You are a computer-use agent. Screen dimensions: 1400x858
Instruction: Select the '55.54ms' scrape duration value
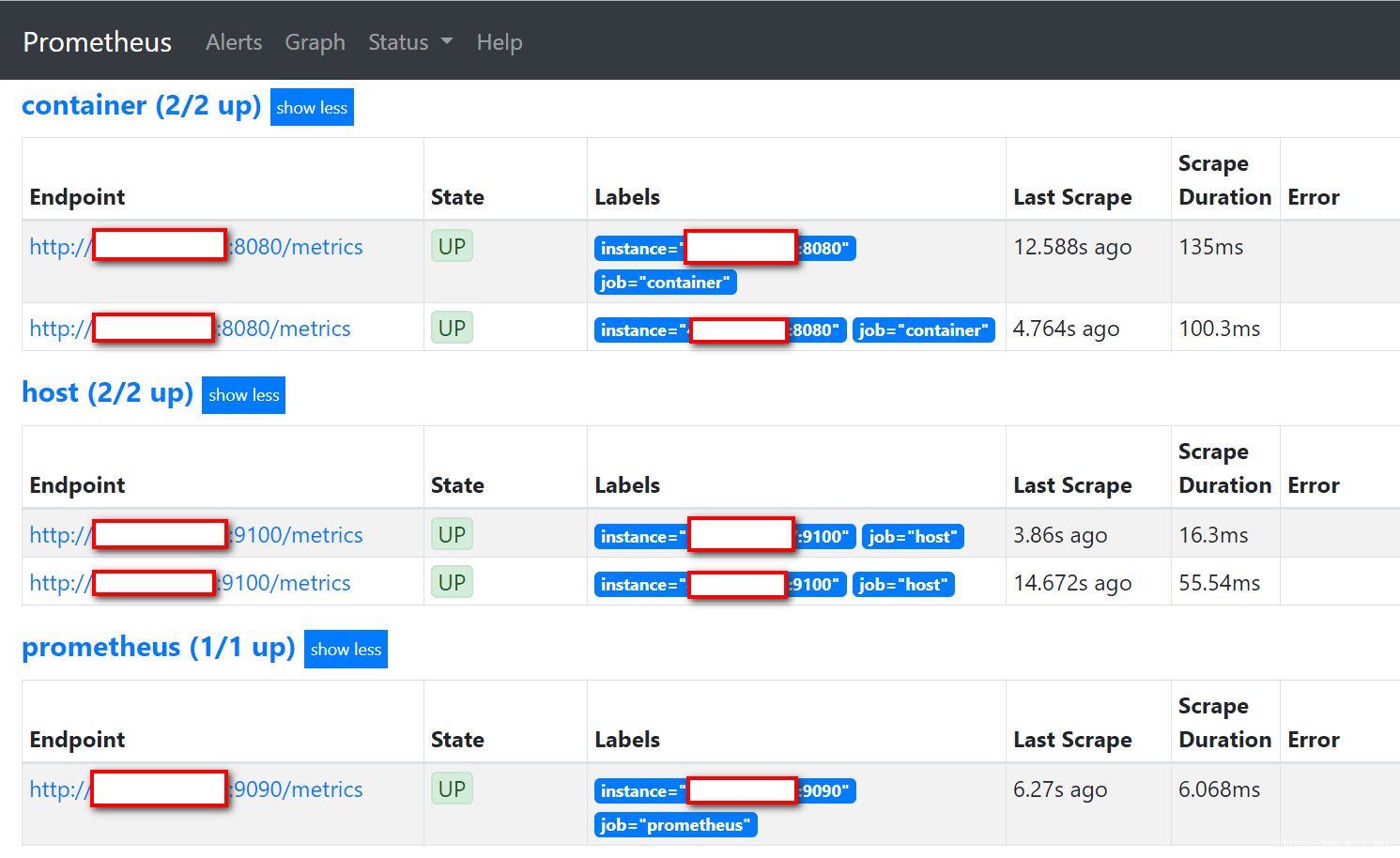click(1220, 583)
